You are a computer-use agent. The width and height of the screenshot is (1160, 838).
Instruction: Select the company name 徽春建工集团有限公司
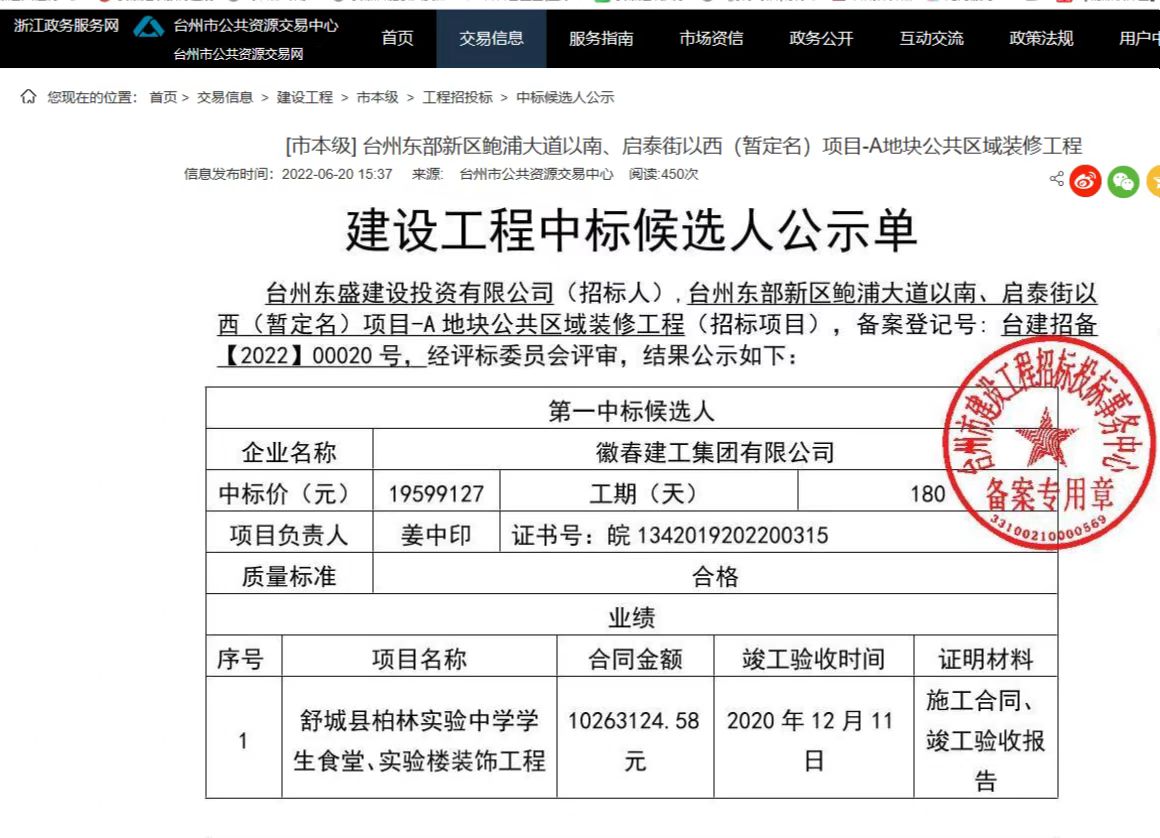click(715, 452)
